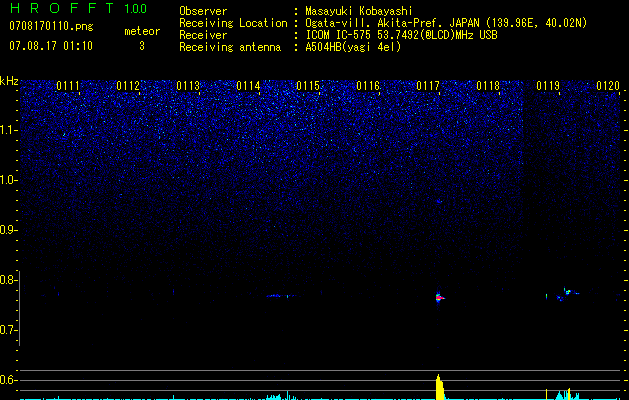629x400 pixels.
Task: Click the timestamp 07.08.17 01:10
Action: [51, 46]
